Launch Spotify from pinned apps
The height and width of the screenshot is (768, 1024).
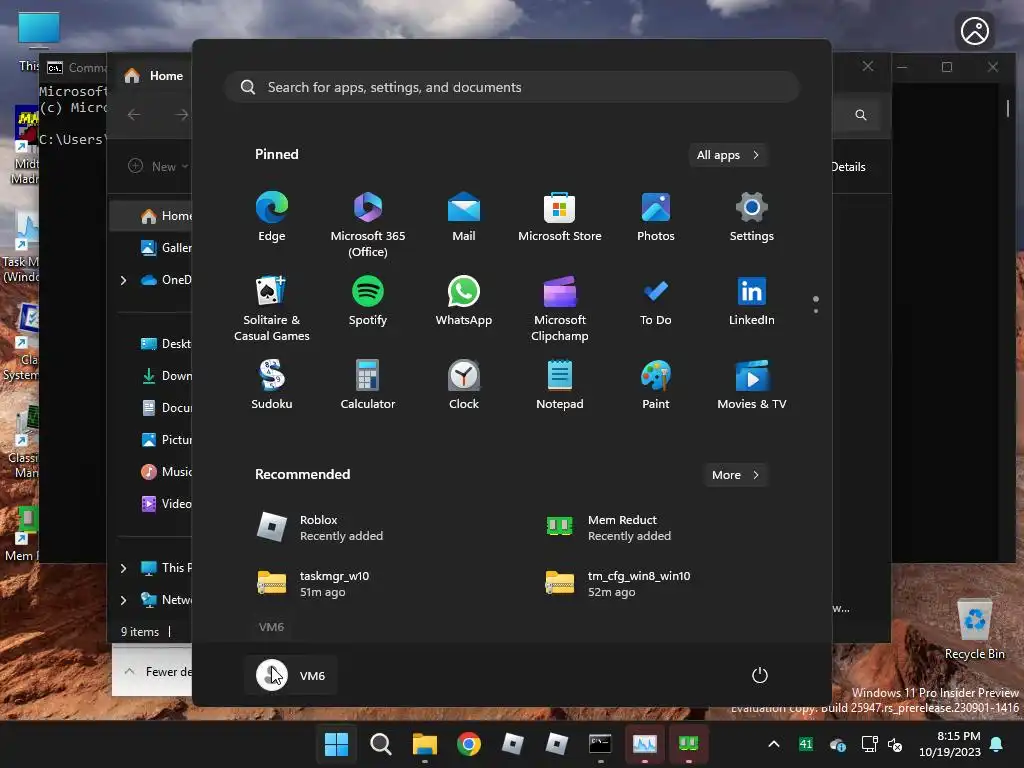click(368, 301)
